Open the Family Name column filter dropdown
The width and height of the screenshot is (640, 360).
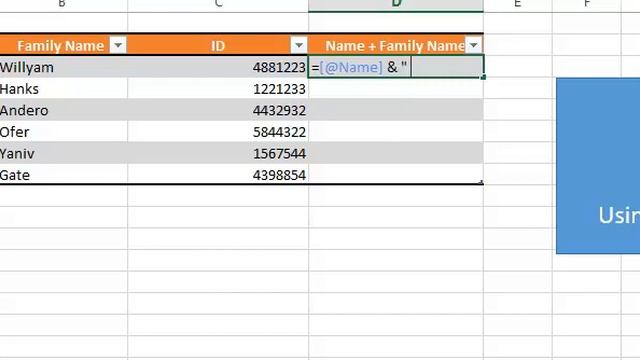[x=118, y=45]
